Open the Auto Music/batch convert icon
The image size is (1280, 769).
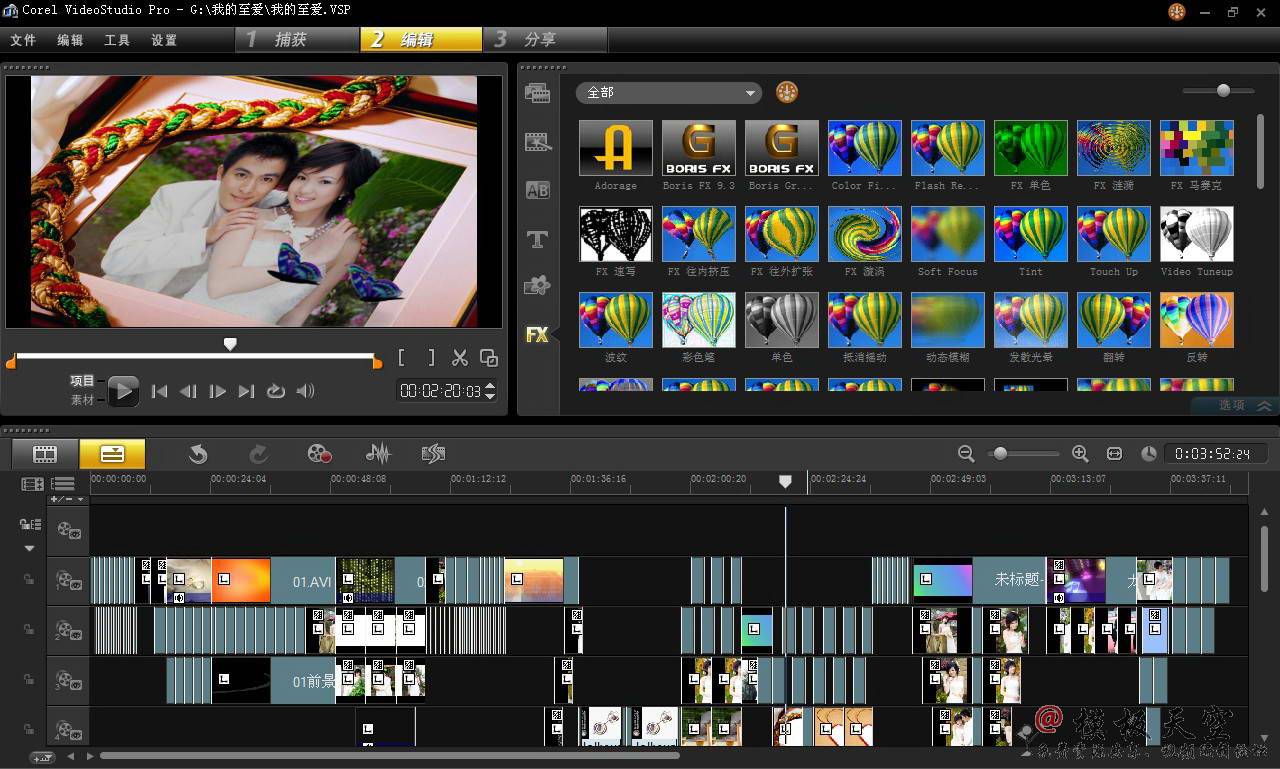433,454
